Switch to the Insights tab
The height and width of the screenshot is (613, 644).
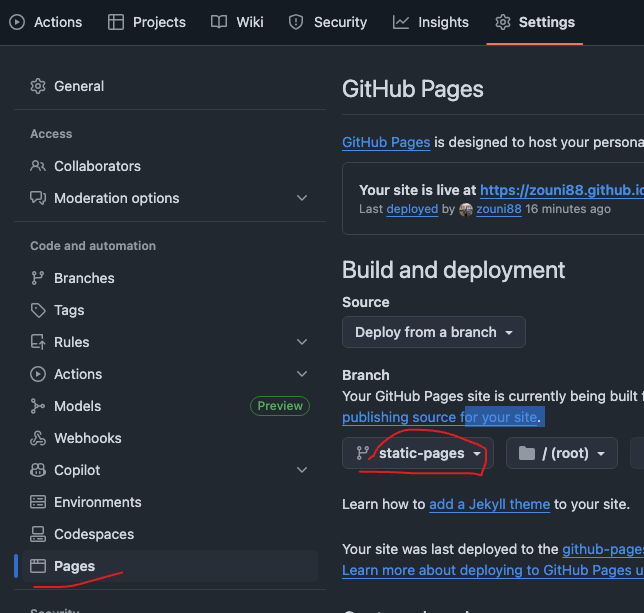click(431, 22)
